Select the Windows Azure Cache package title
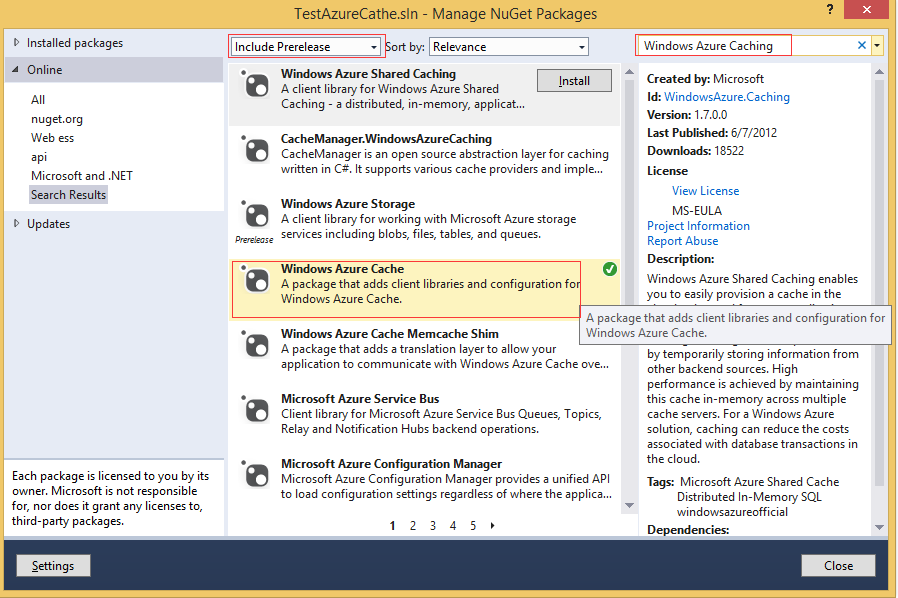Viewport: 898px width, 598px height. (342, 269)
